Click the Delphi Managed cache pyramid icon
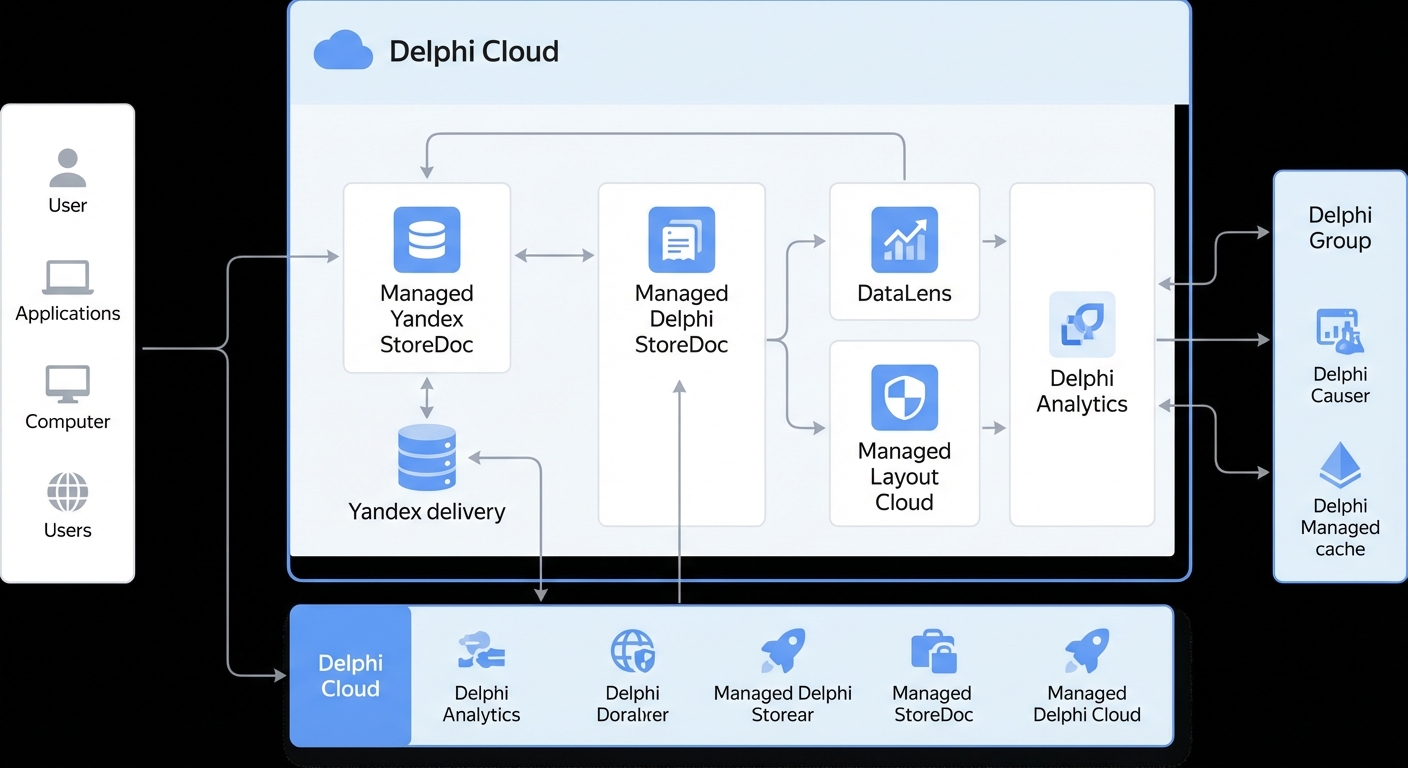The image size is (1408, 768). (x=1340, y=466)
